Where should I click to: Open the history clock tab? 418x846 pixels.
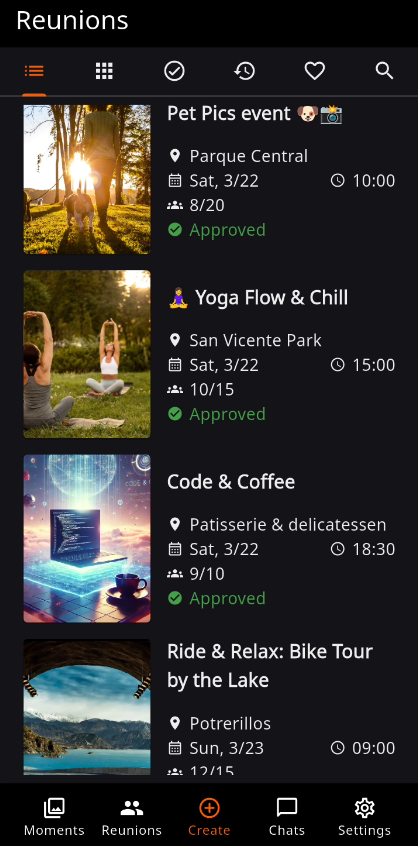[244, 71]
